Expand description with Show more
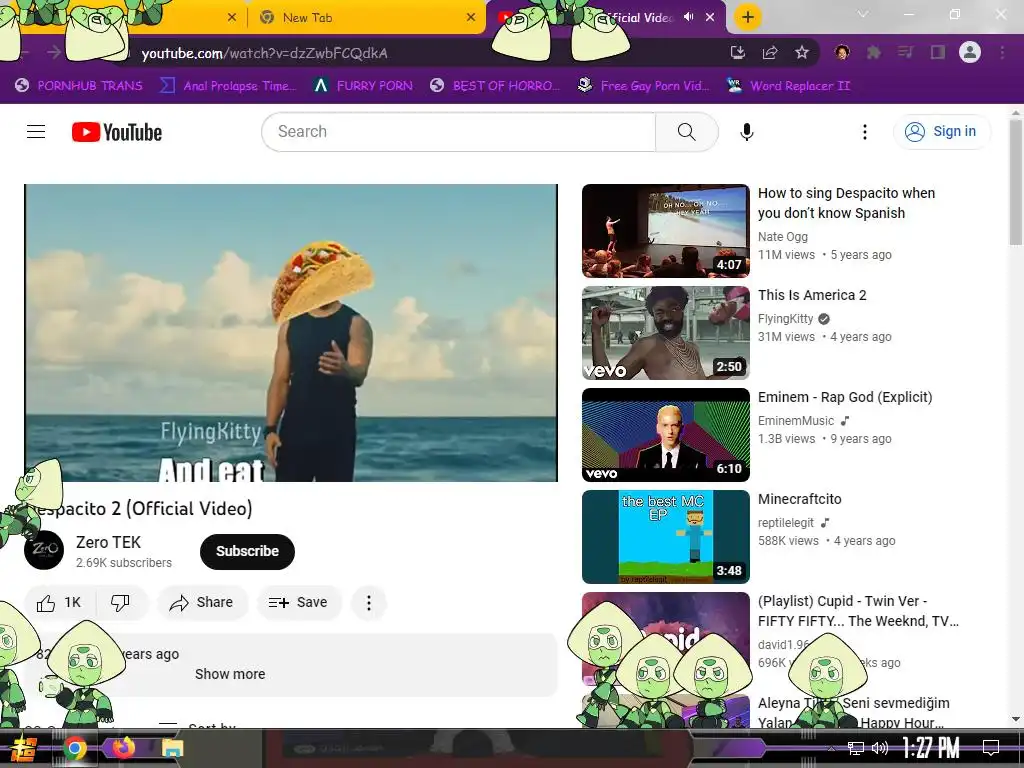 click(x=230, y=674)
